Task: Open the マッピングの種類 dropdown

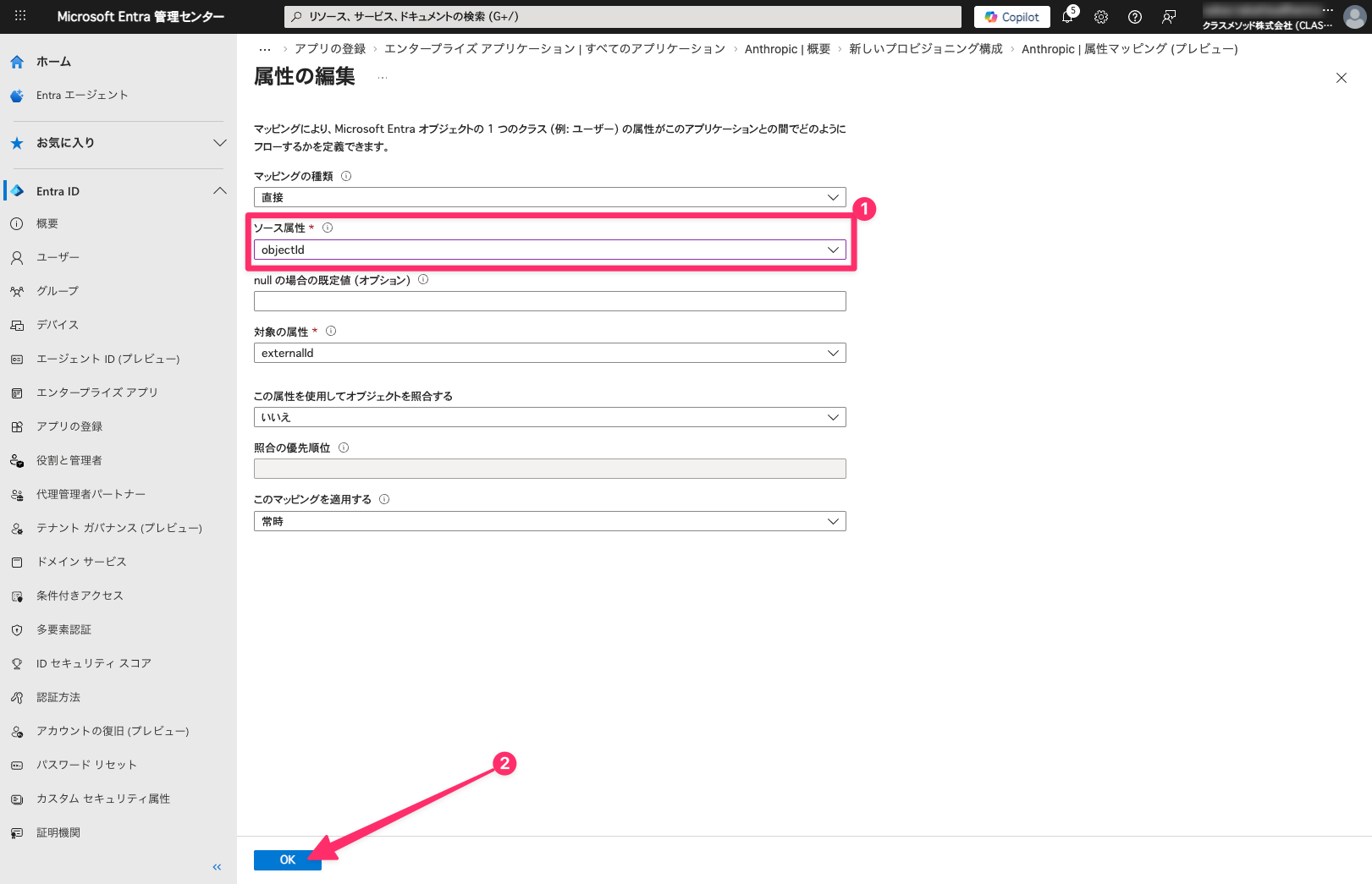Action: (x=549, y=197)
